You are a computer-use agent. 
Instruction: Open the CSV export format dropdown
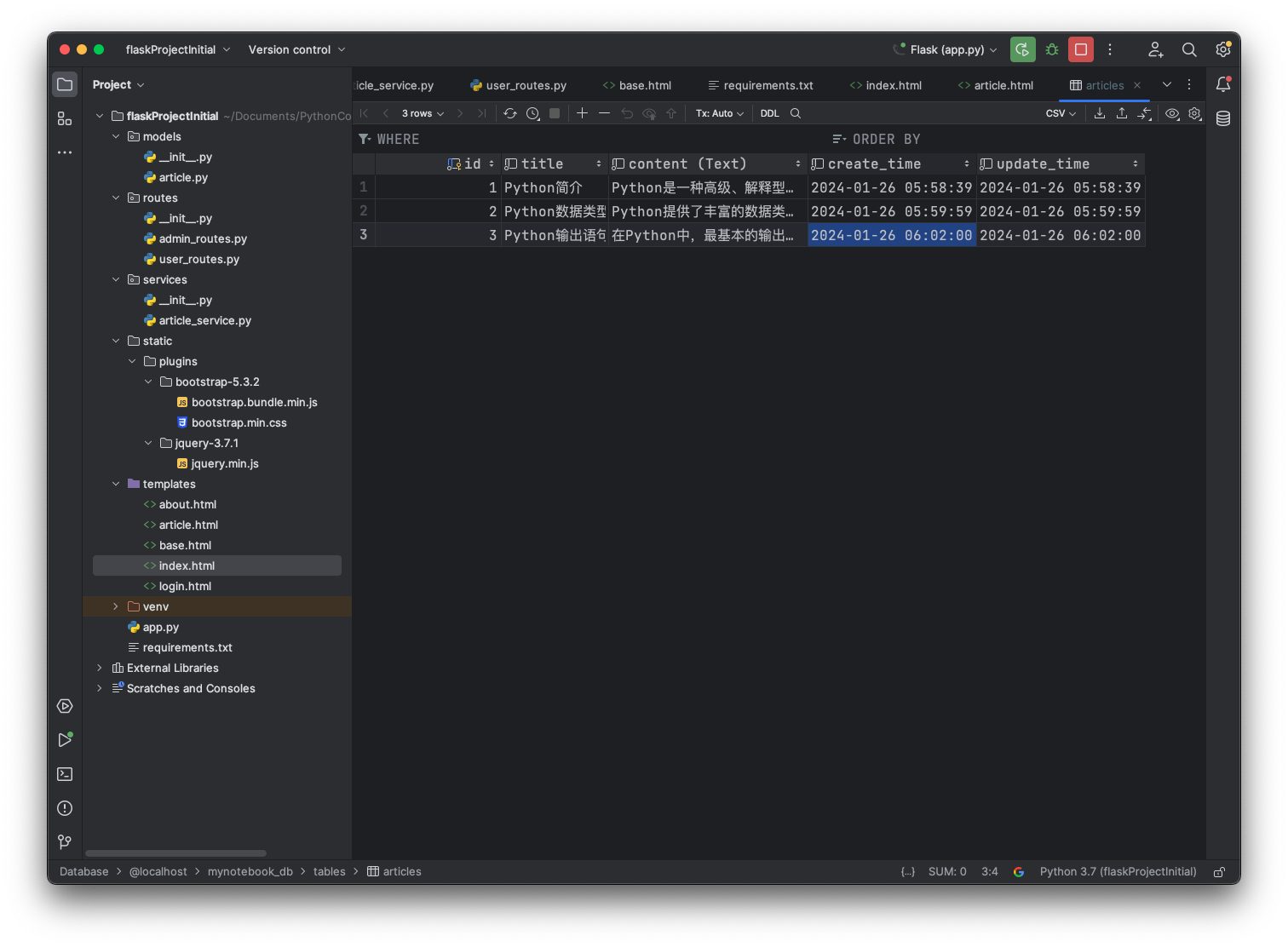tap(1061, 113)
